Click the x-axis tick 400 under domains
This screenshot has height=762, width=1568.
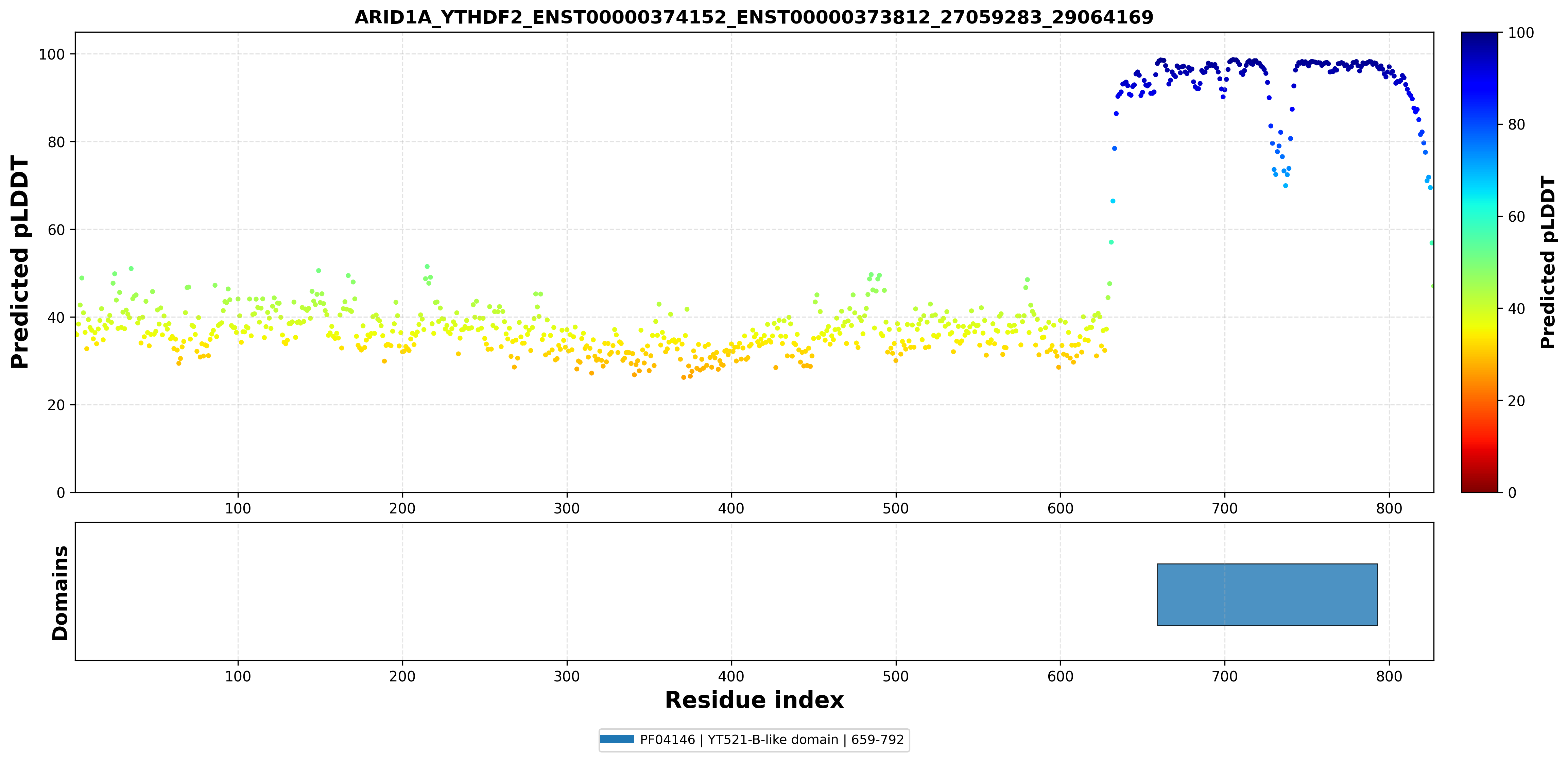[x=731, y=676]
